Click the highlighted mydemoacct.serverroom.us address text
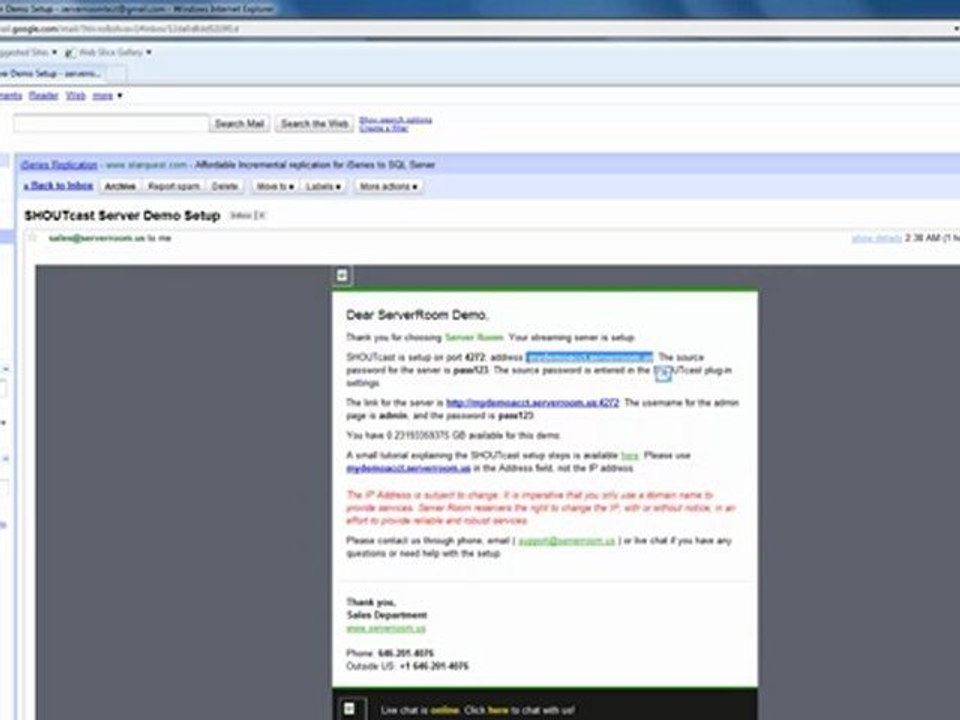The width and height of the screenshot is (960, 720). [590, 357]
